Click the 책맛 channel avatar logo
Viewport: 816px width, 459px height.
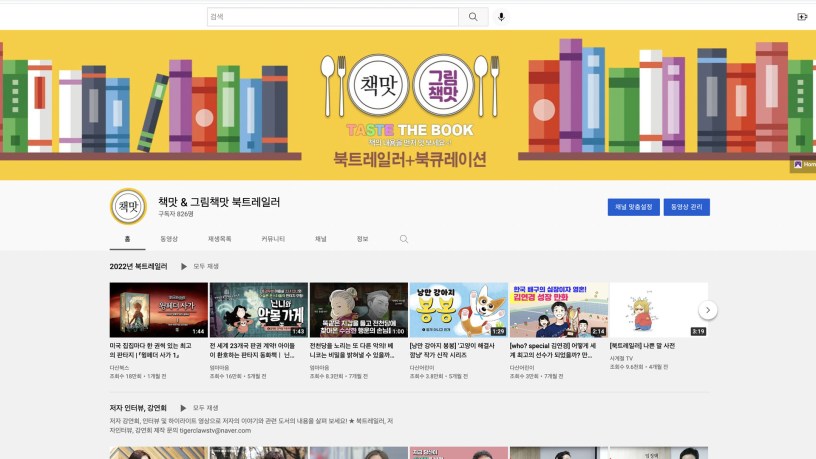pyautogui.click(x=129, y=206)
